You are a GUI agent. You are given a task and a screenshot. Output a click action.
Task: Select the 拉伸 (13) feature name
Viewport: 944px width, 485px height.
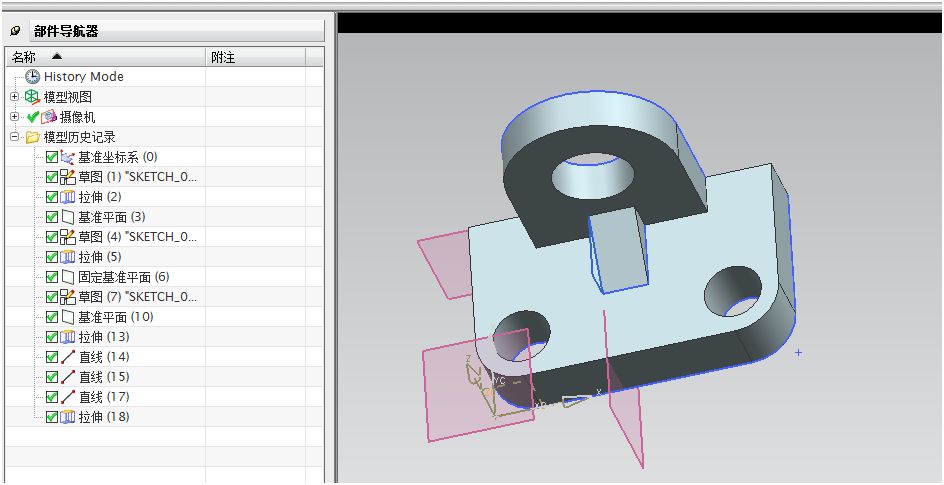(104, 337)
